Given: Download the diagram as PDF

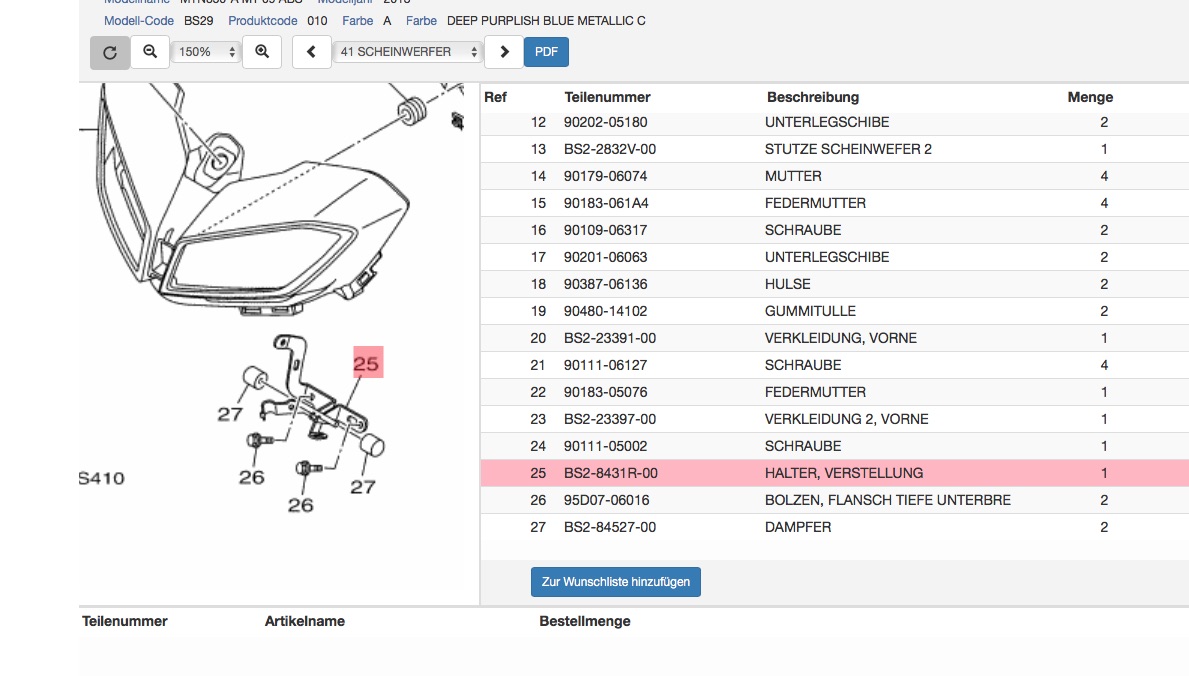Looking at the screenshot, I should pyautogui.click(x=546, y=52).
